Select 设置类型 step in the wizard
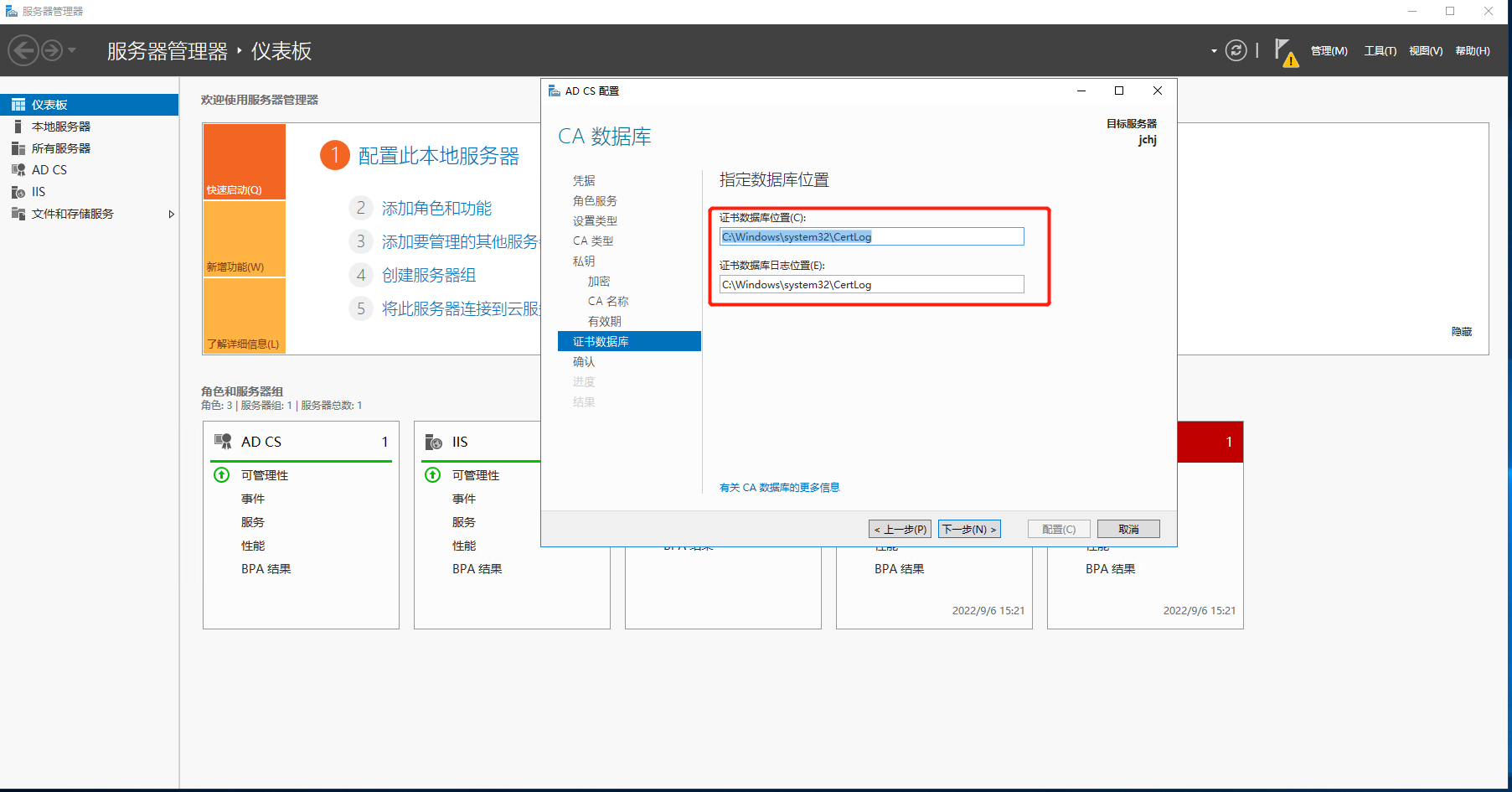This screenshot has width=1512, height=792. pyautogui.click(x=595, y=221)
